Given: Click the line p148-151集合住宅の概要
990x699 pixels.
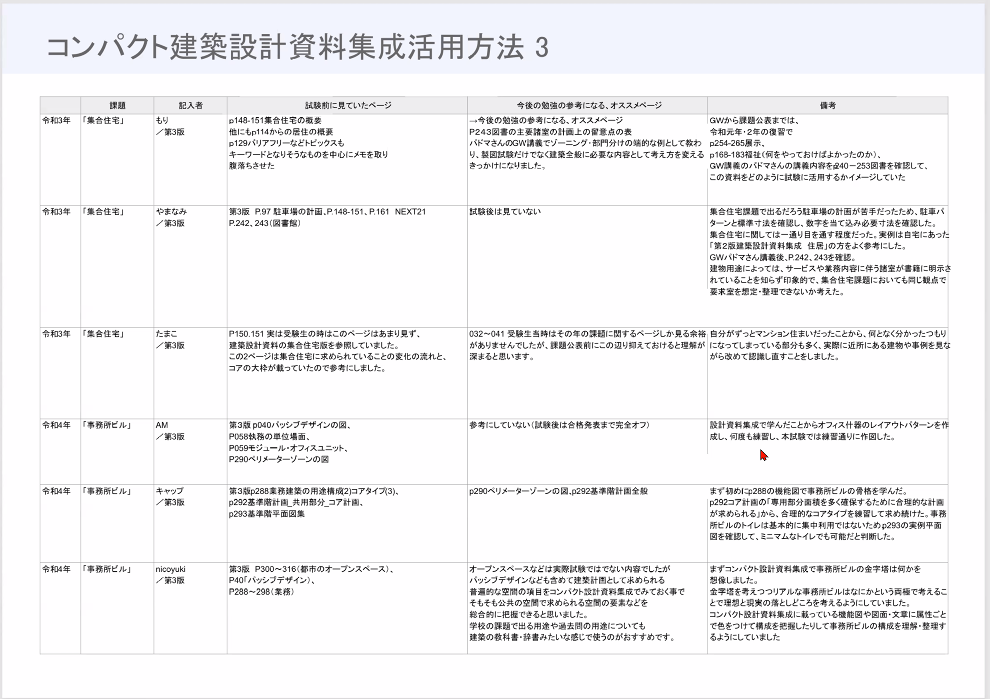Looking at the screenshot, I should (275, 120).
